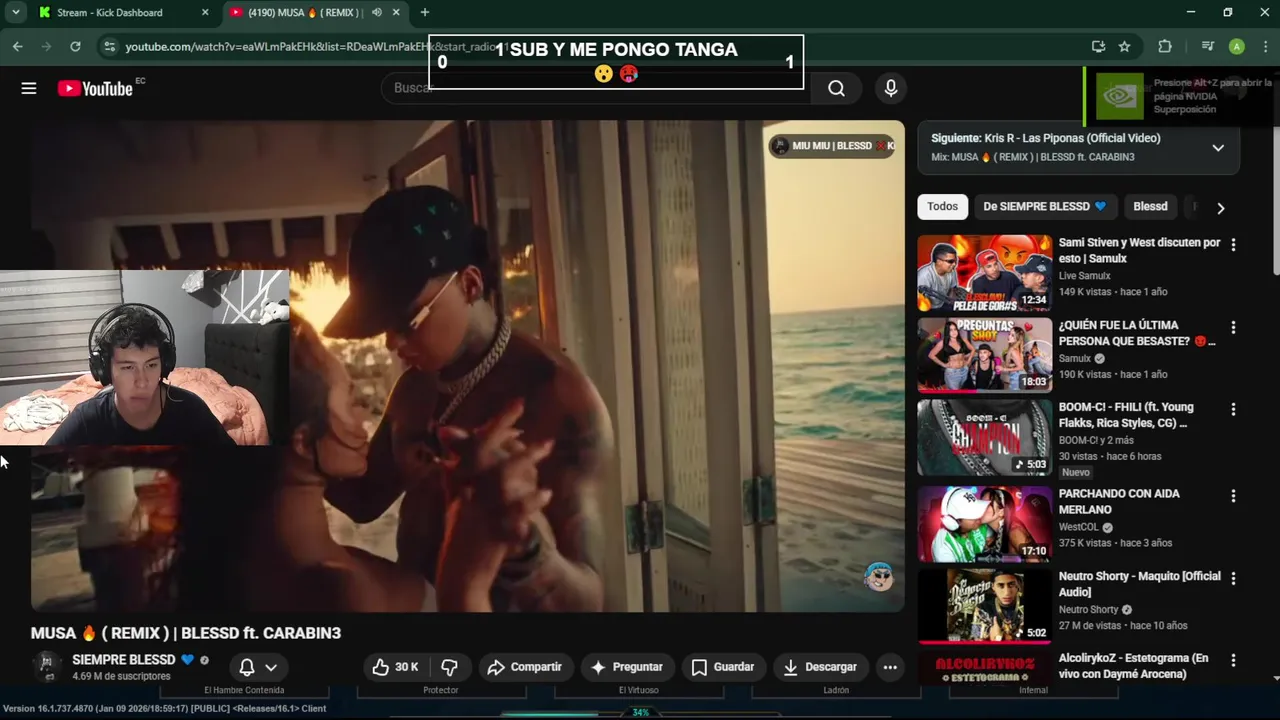Expand the Siguiente mix playlist panel
1280x720 pixels.
pyautogui.click(x=1218, y=148)
